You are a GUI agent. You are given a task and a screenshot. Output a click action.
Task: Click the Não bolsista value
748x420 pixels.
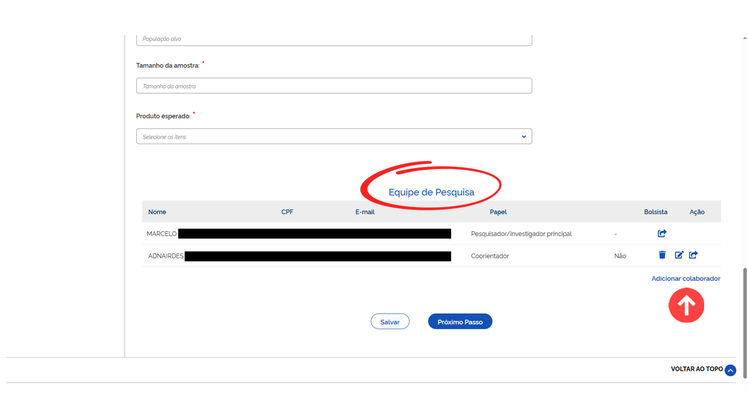(x=620, y=256)
